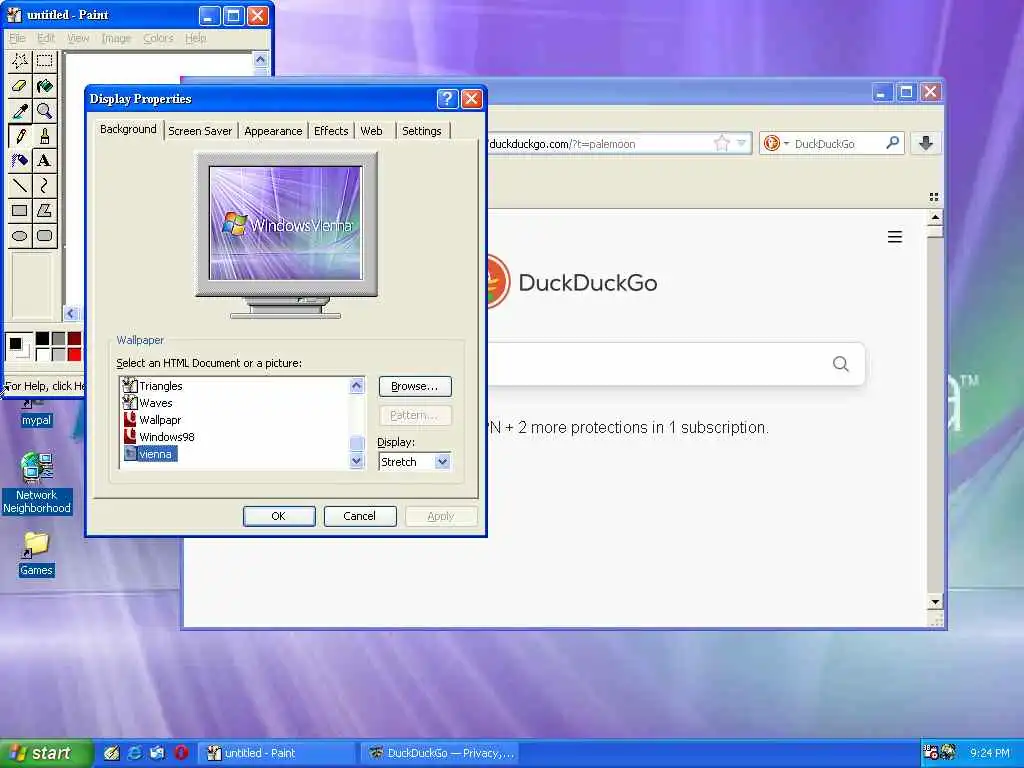Viewport: 1024px width, 768px height.
Task: Switch to the Settings tab
Action: coord(422,131)
